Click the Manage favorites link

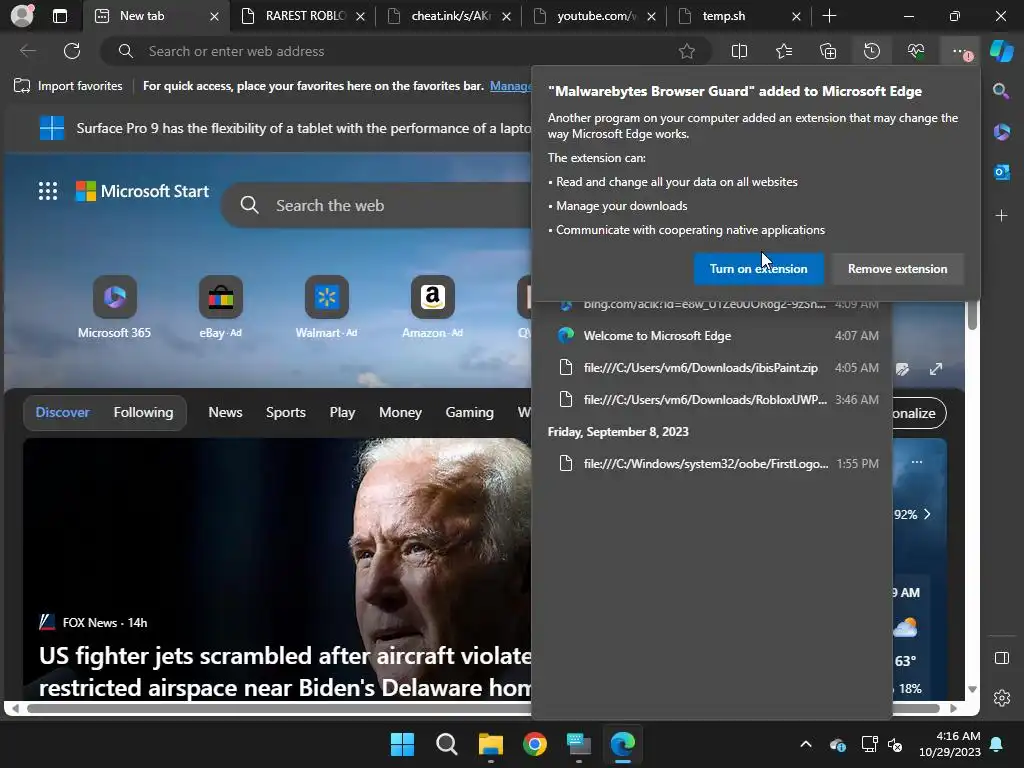click(x=511, y=86)
